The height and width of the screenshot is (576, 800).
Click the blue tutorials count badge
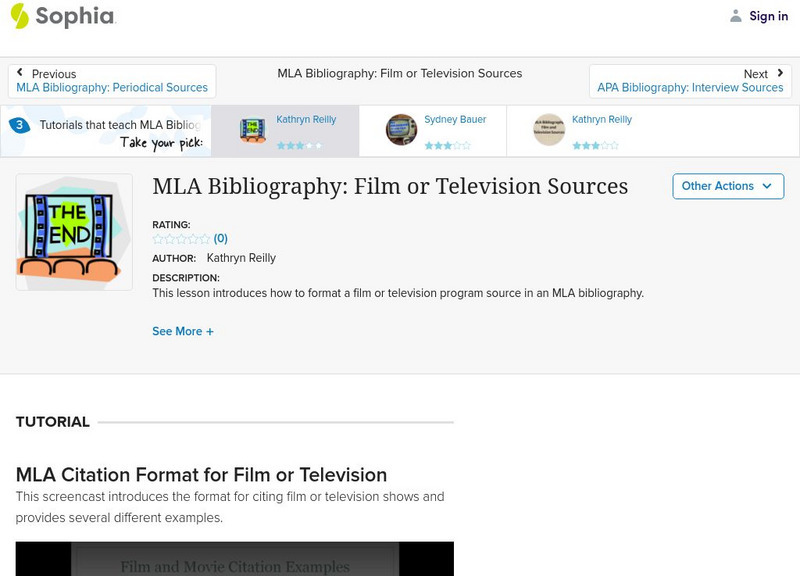[x=19, y=125]
